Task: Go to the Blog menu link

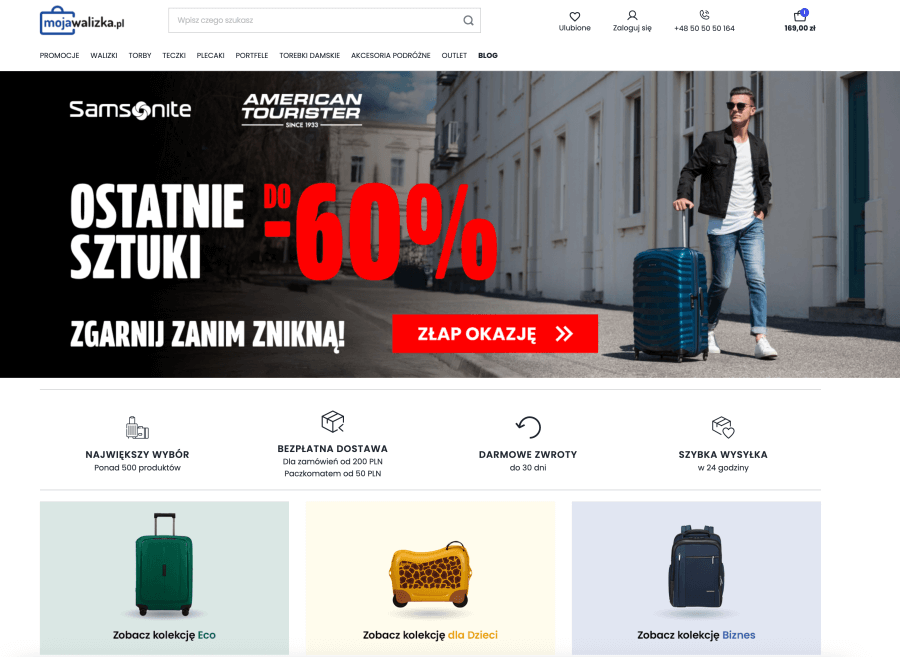Action: coord(488,56)
